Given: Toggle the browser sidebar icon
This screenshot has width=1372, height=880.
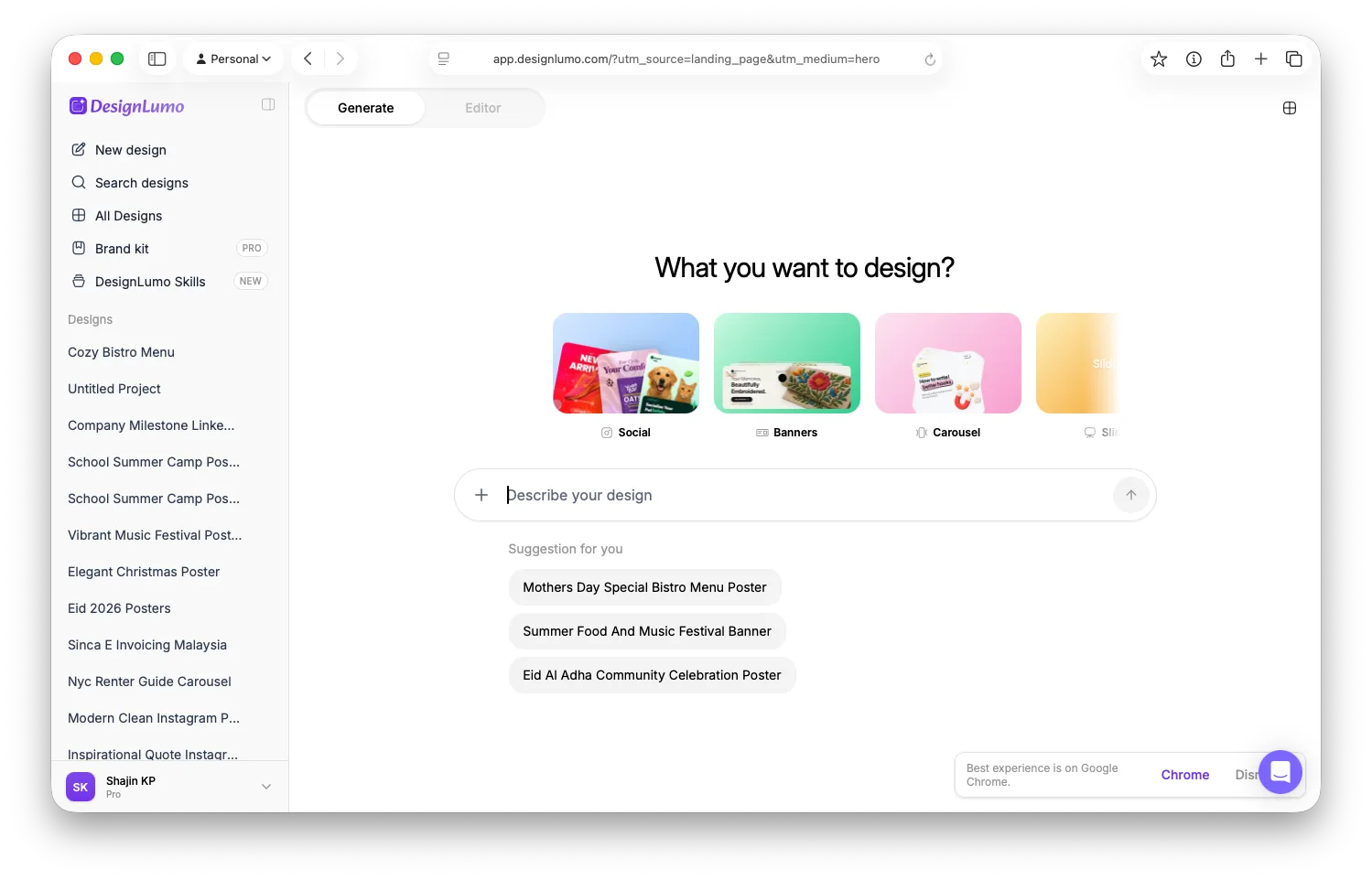Looking at the screenshot, I should point(157,59).
